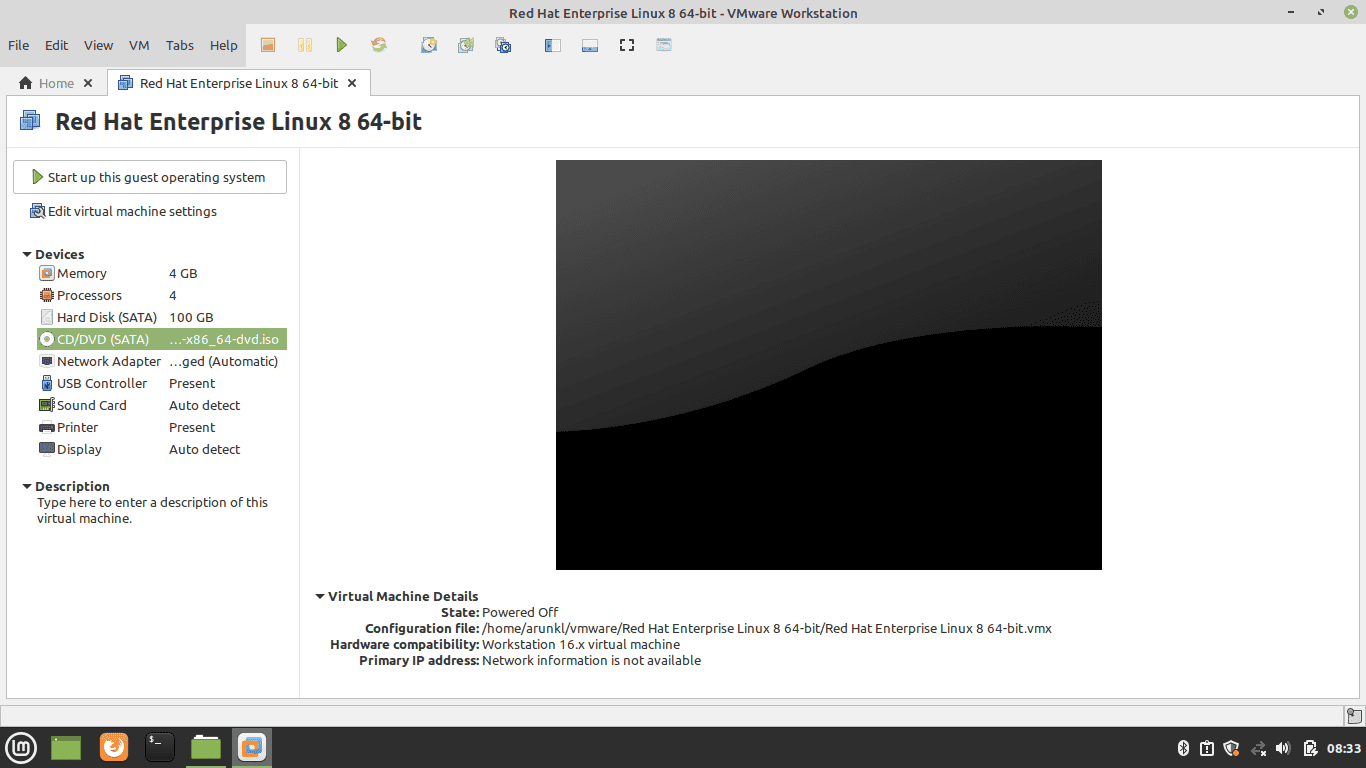Click the configuration file path text
The height and width of the screenshot is (768, 1366).
pyautogui.click(x=767, y=628)
